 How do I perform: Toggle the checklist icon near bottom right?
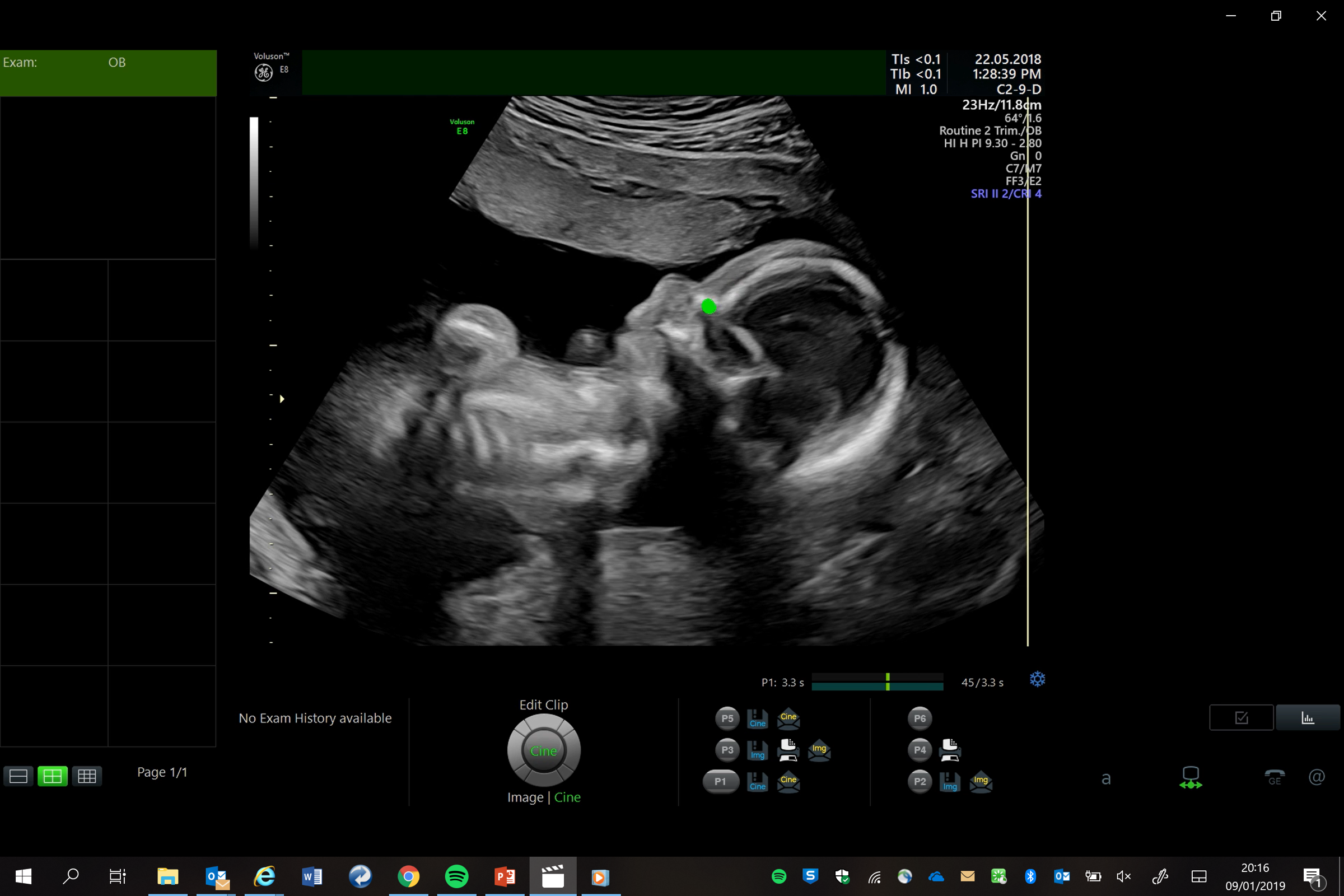(1241, 718)
